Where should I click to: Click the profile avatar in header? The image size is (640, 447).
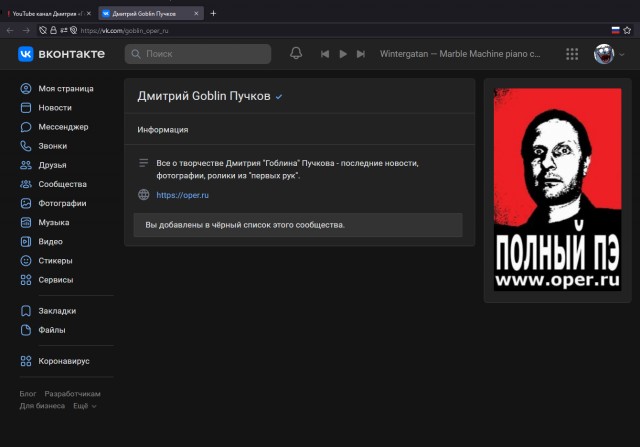tap(604, 54)
